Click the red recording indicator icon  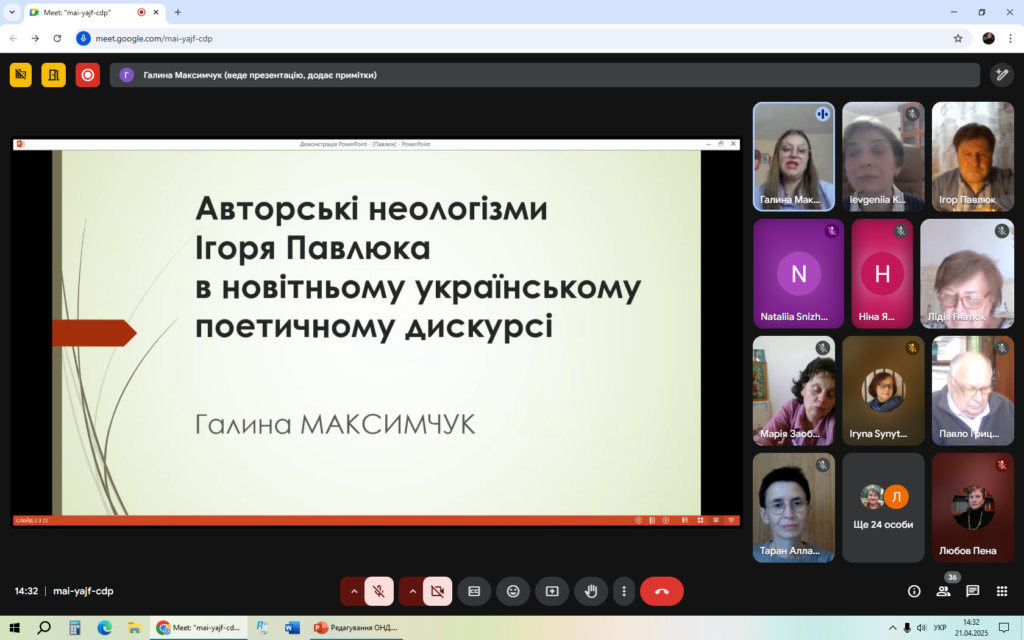click(x=88, y=75)
